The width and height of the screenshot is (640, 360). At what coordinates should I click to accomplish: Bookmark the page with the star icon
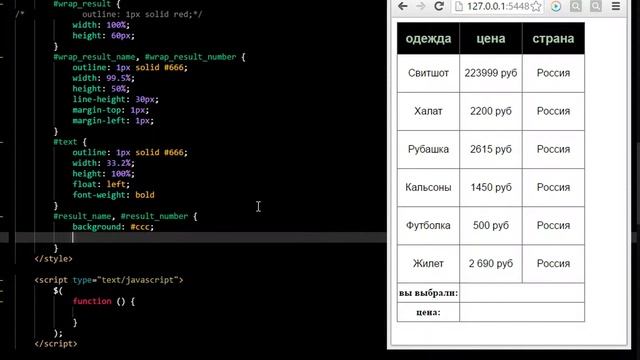(x=536, y=6)
